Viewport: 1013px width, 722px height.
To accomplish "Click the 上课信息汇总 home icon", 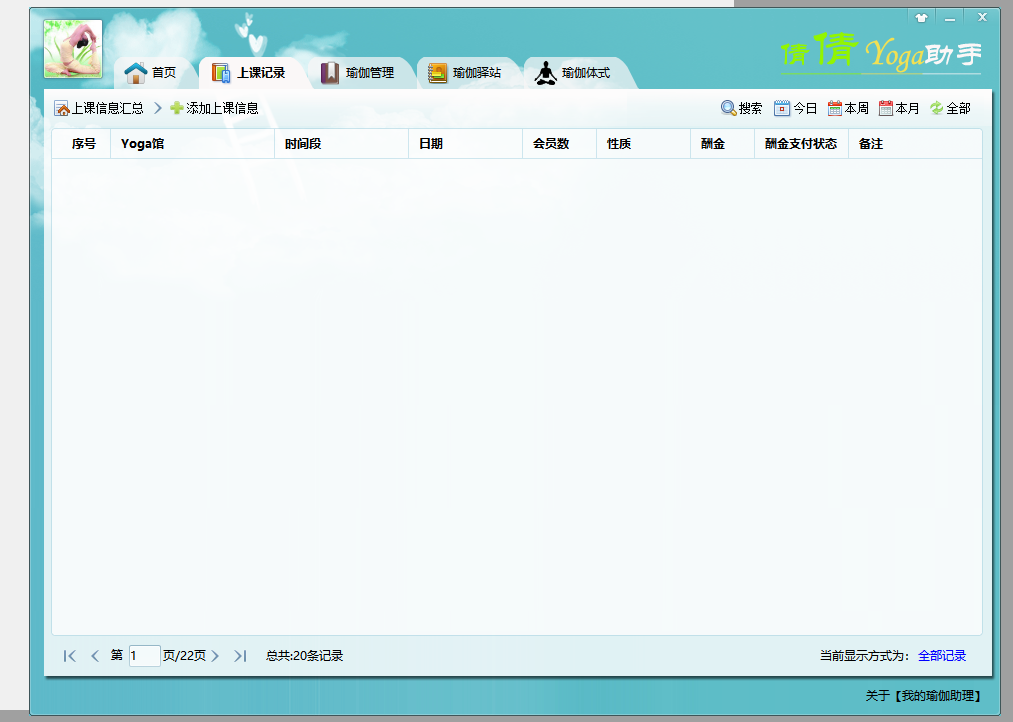I will [62, 108].
